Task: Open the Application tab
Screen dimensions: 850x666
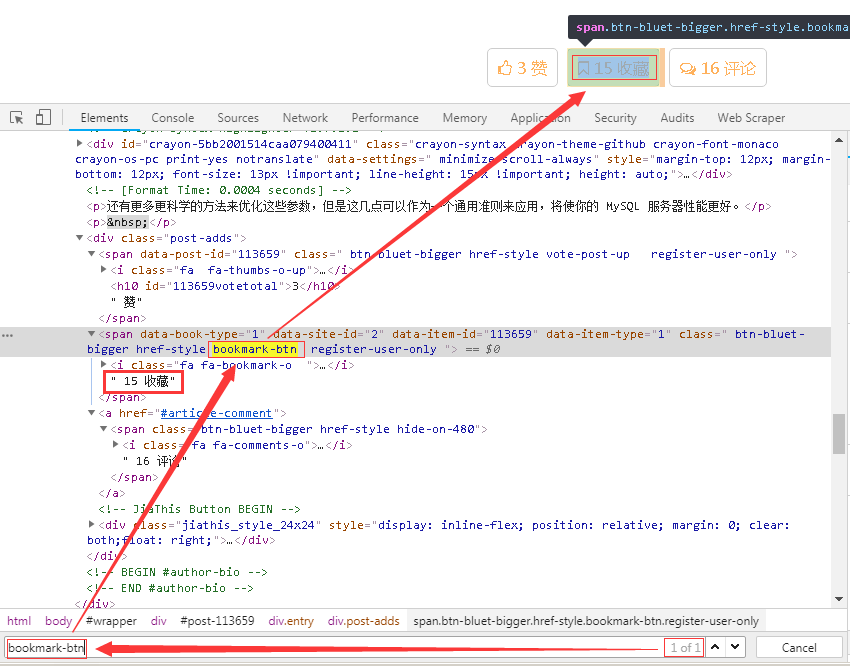Action: [540, 118]
